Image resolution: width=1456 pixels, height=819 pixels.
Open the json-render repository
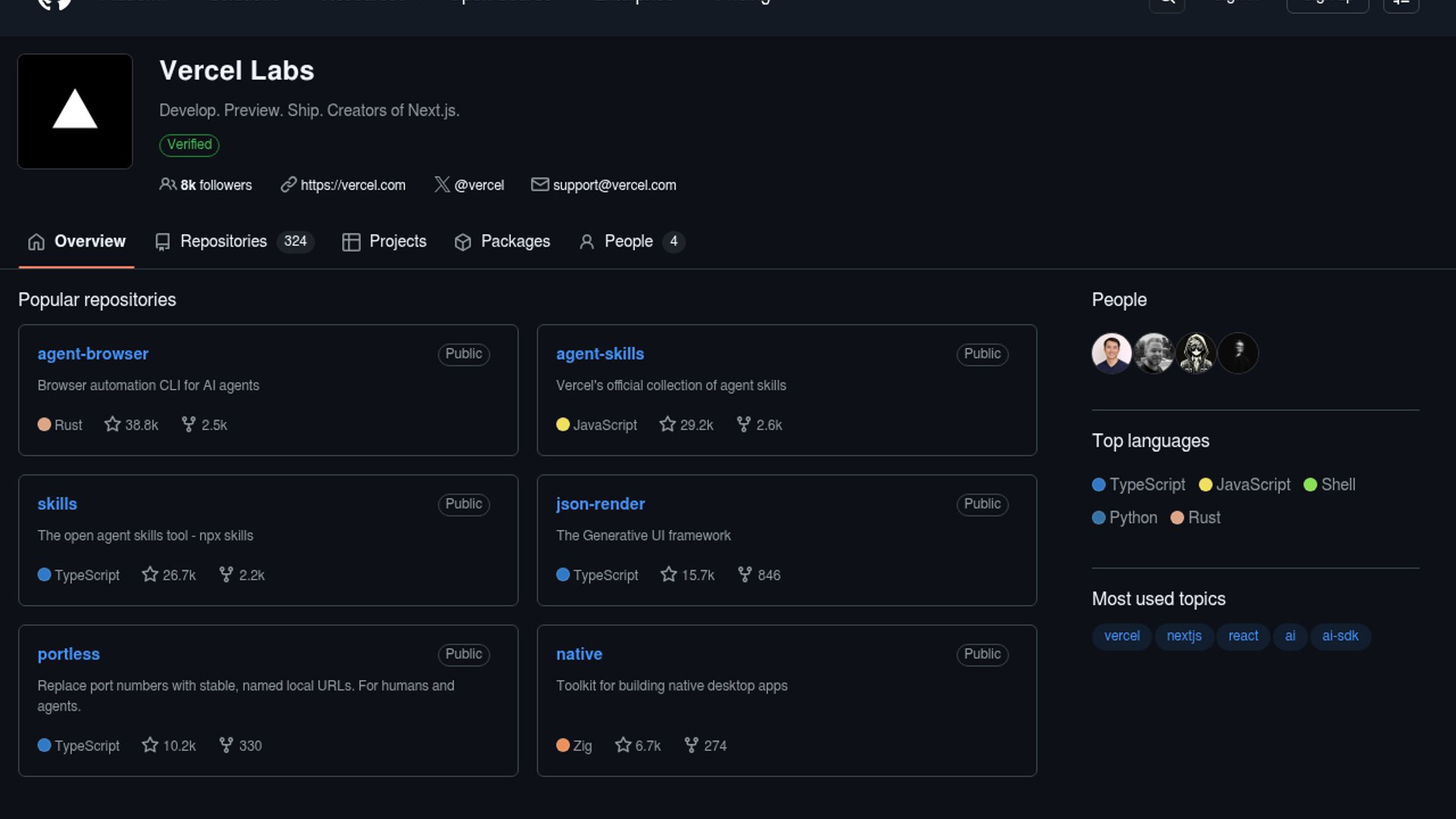(x=601, y=504)
